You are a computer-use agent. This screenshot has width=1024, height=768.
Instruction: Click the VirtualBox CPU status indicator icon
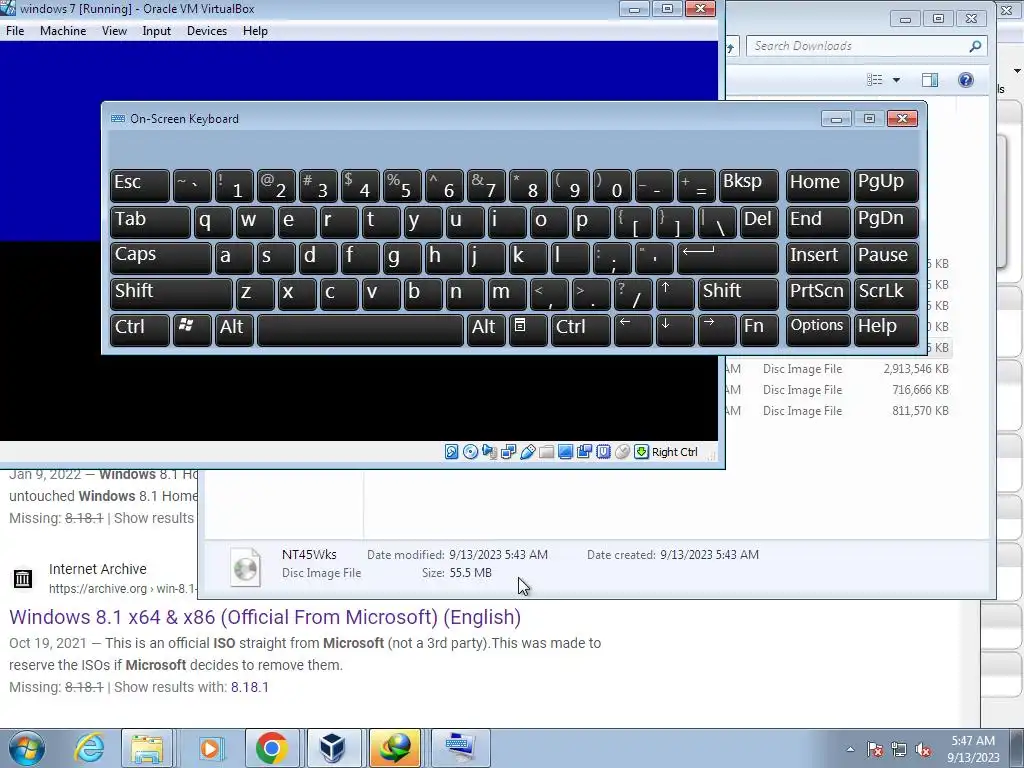tap(603, 452)
